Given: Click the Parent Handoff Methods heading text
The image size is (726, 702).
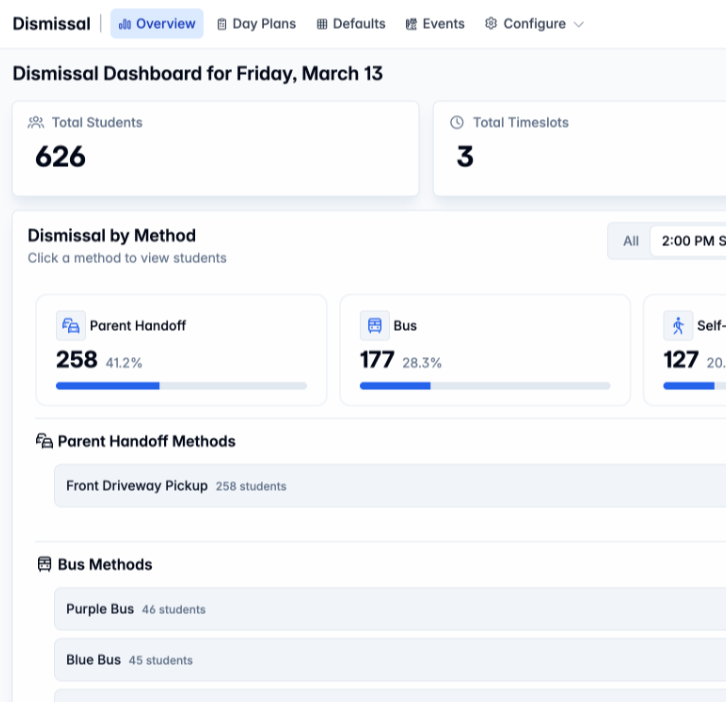Looking at the screenshot, I should 146,441.
